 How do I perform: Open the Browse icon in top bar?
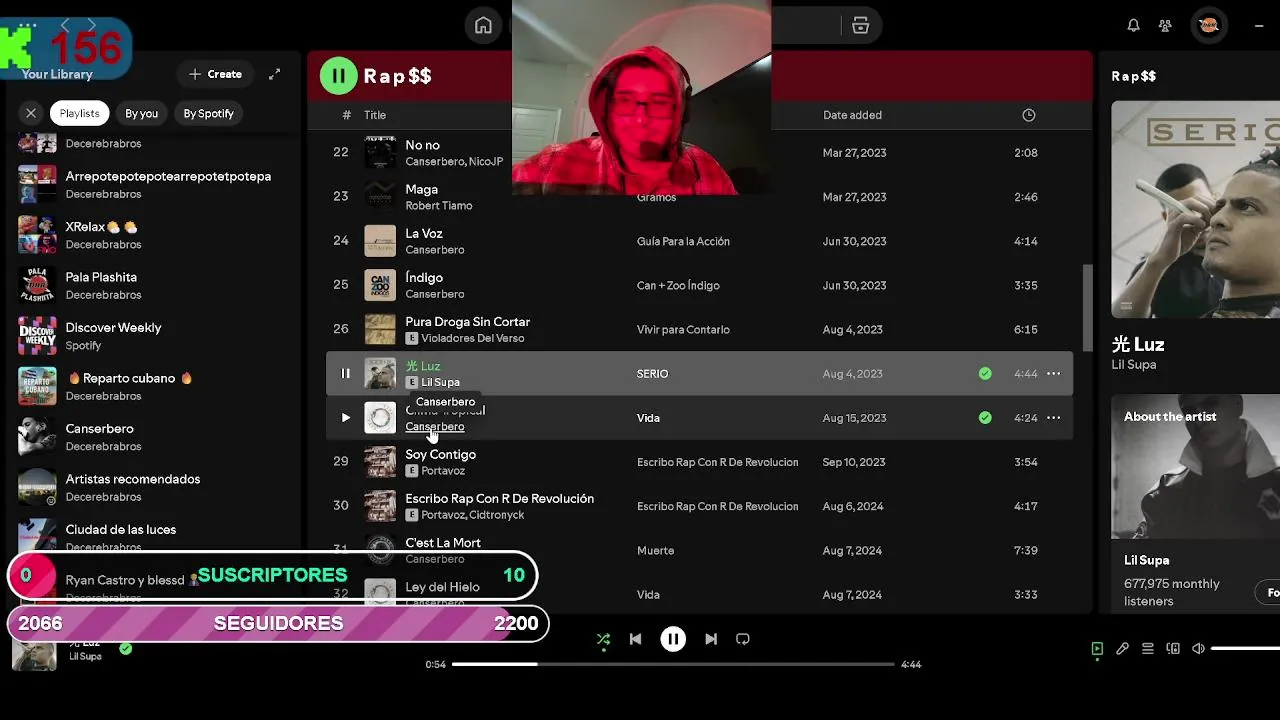tap(860, 26)
